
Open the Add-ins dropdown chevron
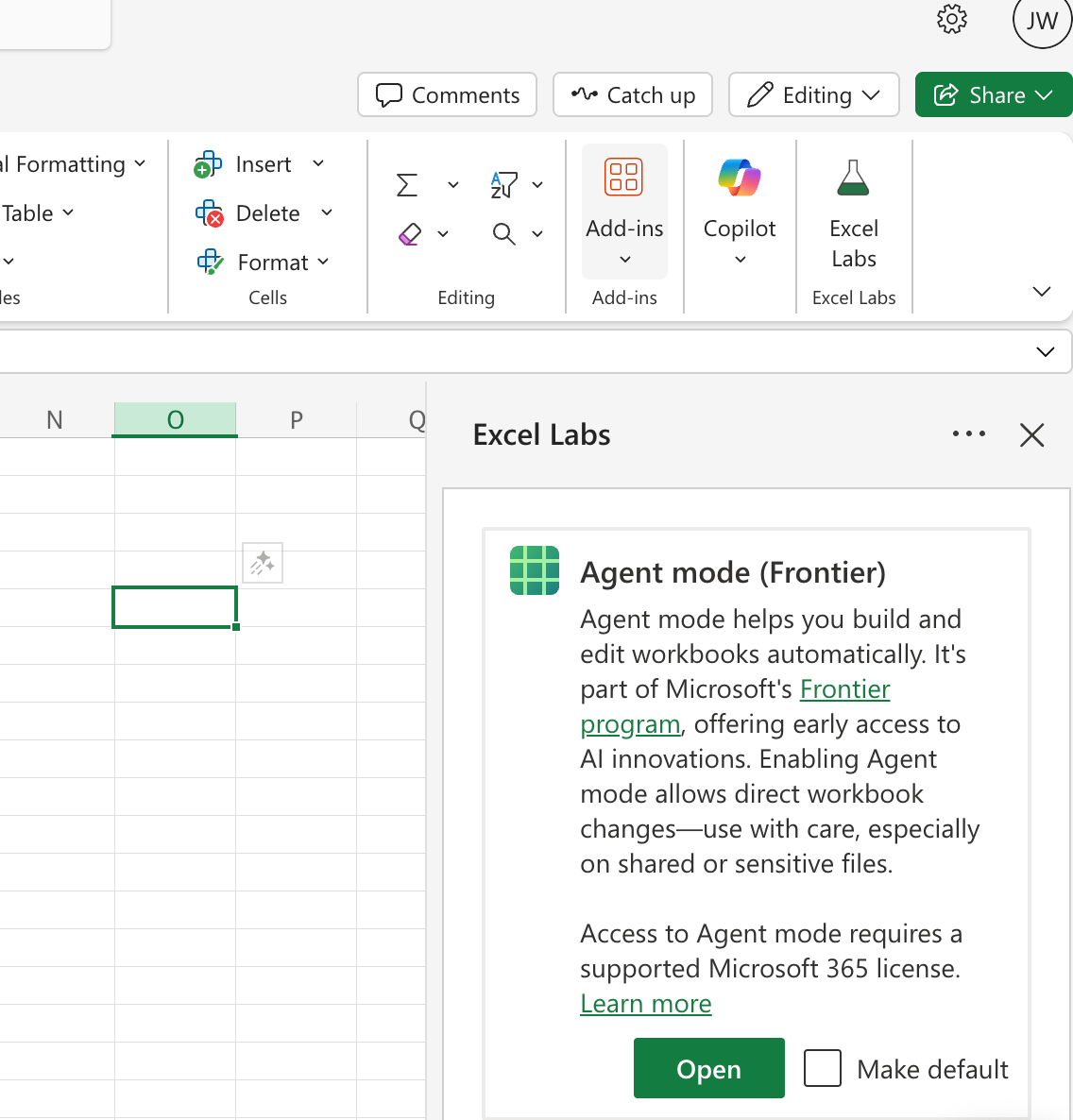tap(624, 259)
